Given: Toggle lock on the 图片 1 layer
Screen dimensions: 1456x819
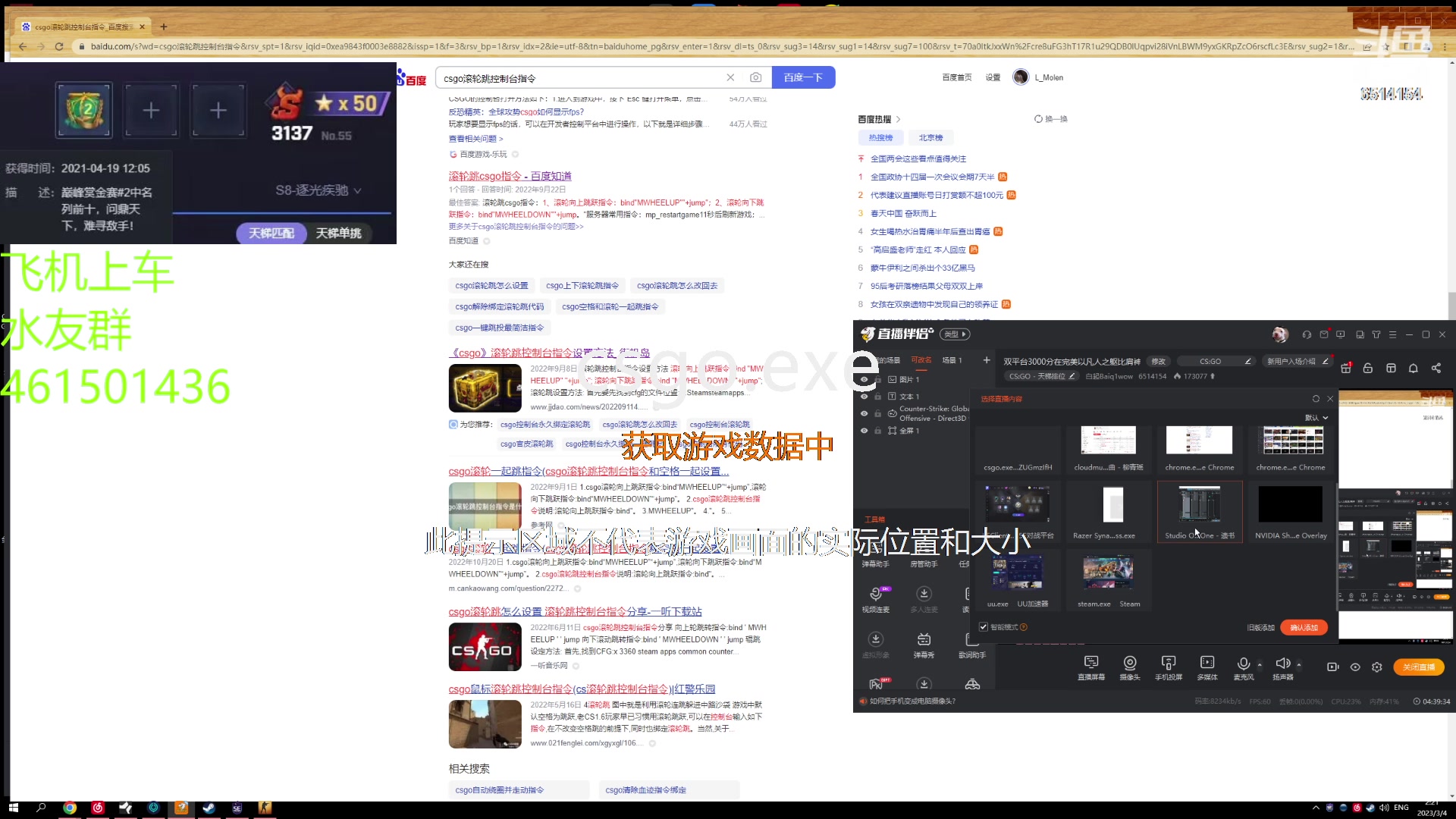Looking at the screenshot, I should 878,379.
